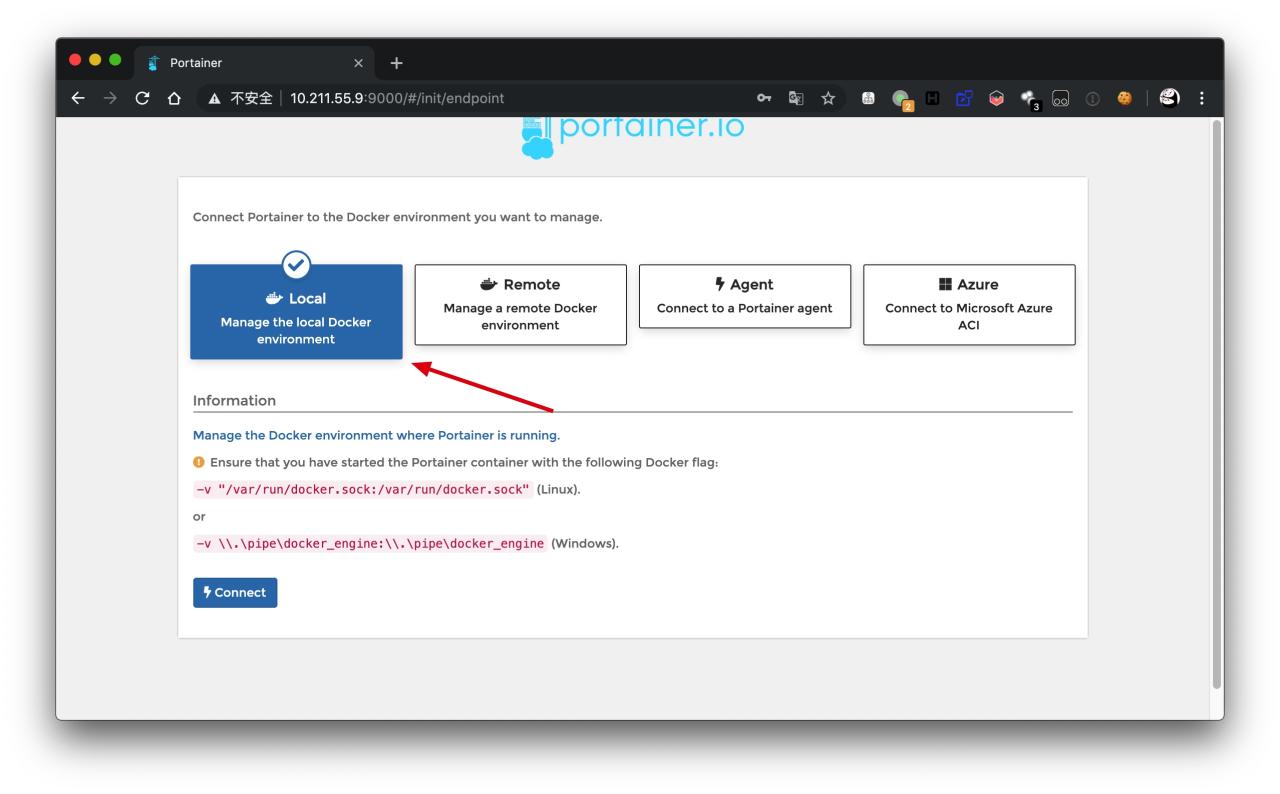Viewport: 1280px width, 794px height.
Task: Click the white tree diagram extension icon
Action: (x=868, y=98)
